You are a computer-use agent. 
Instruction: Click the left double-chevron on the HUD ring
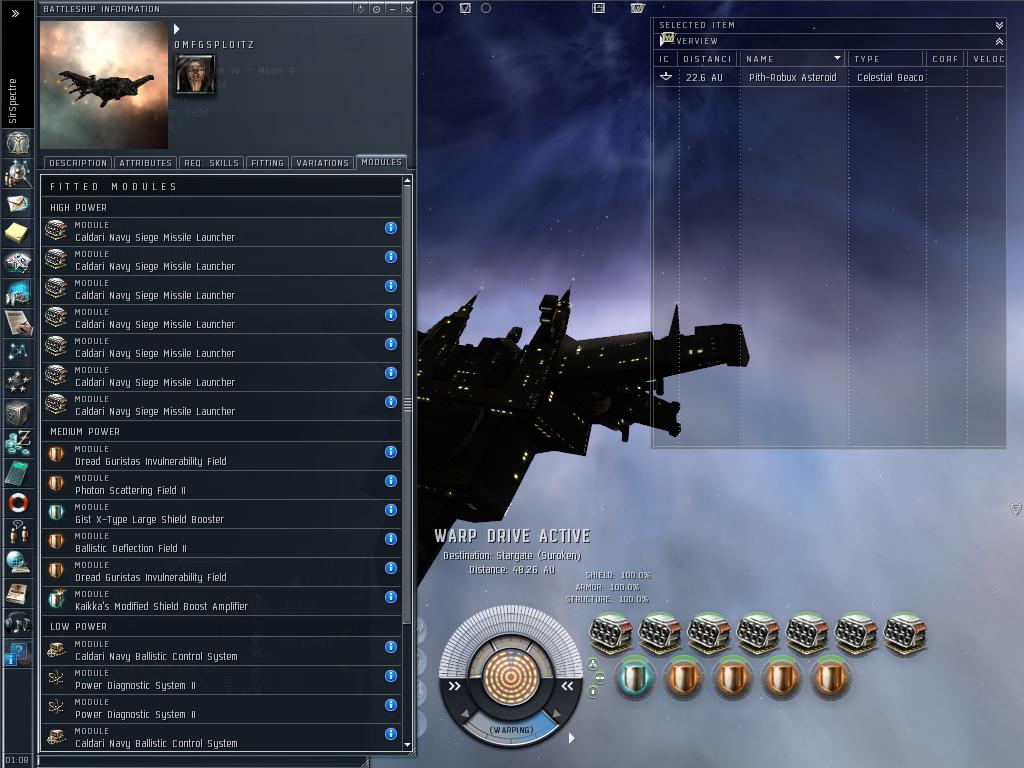click(455, 686)
